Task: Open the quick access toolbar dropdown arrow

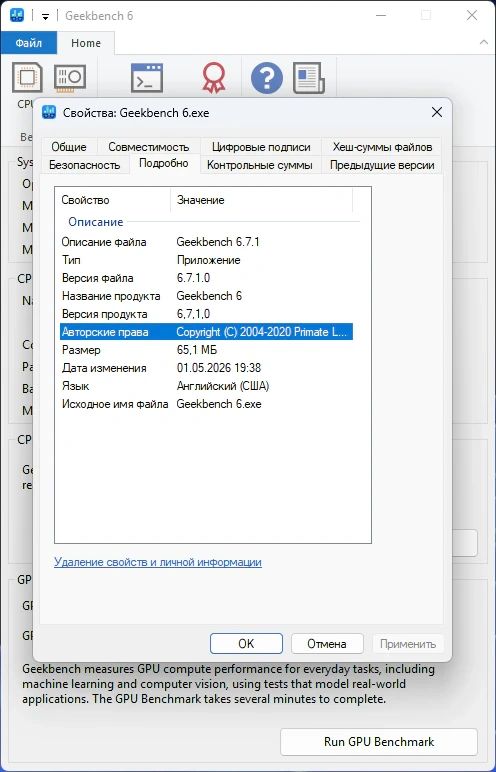Action: point(45,16)
